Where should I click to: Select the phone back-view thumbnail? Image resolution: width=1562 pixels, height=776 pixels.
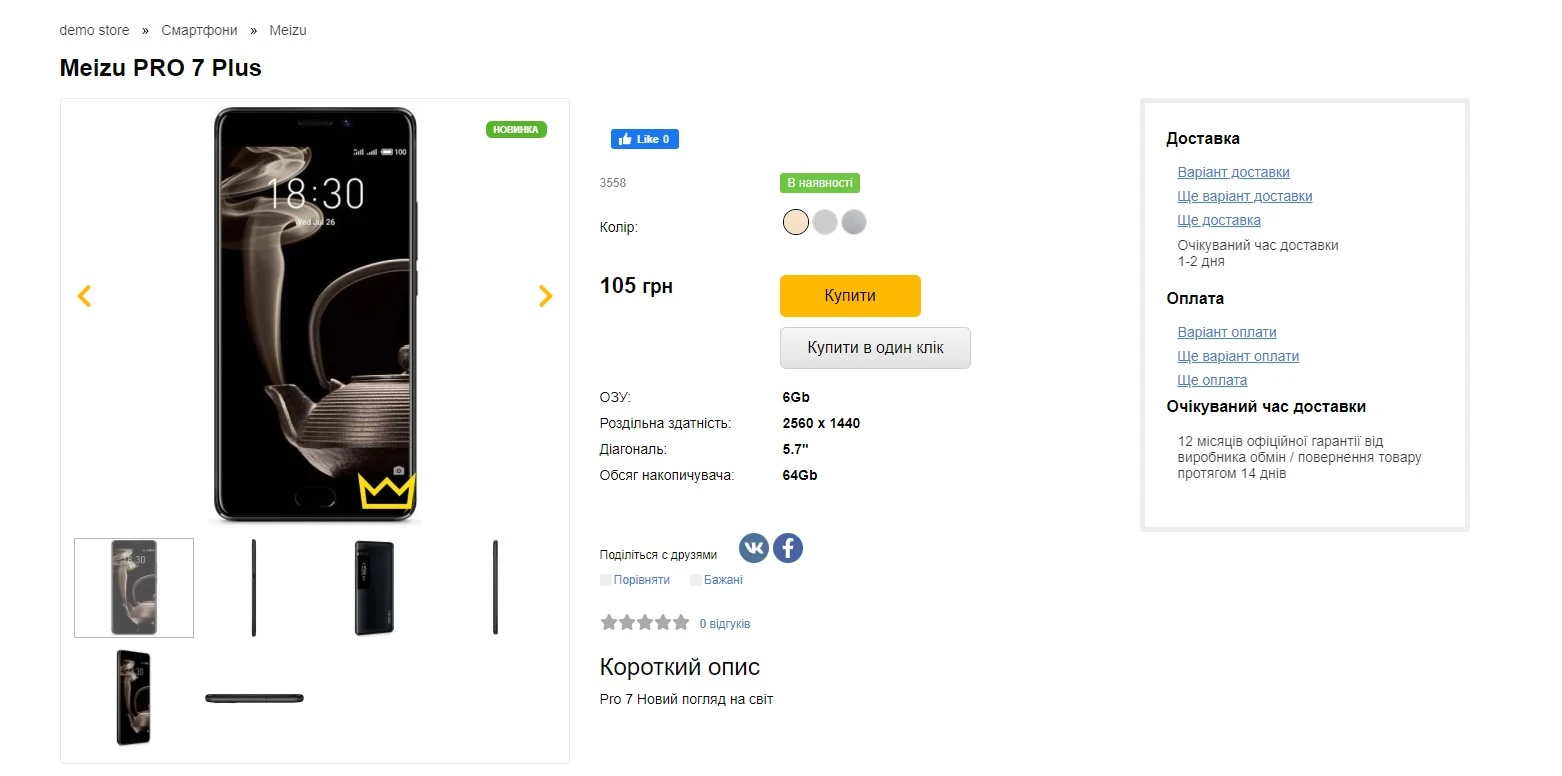click(x=374, y=588)
